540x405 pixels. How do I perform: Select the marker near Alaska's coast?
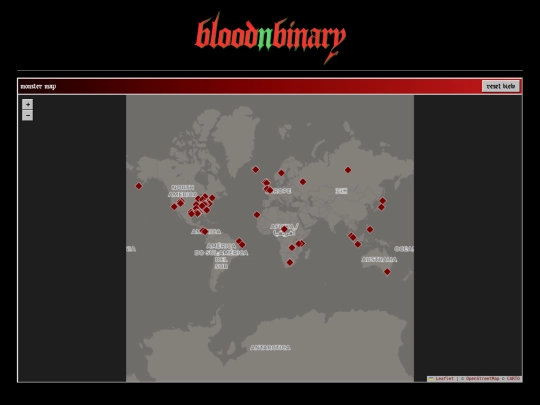139,186
